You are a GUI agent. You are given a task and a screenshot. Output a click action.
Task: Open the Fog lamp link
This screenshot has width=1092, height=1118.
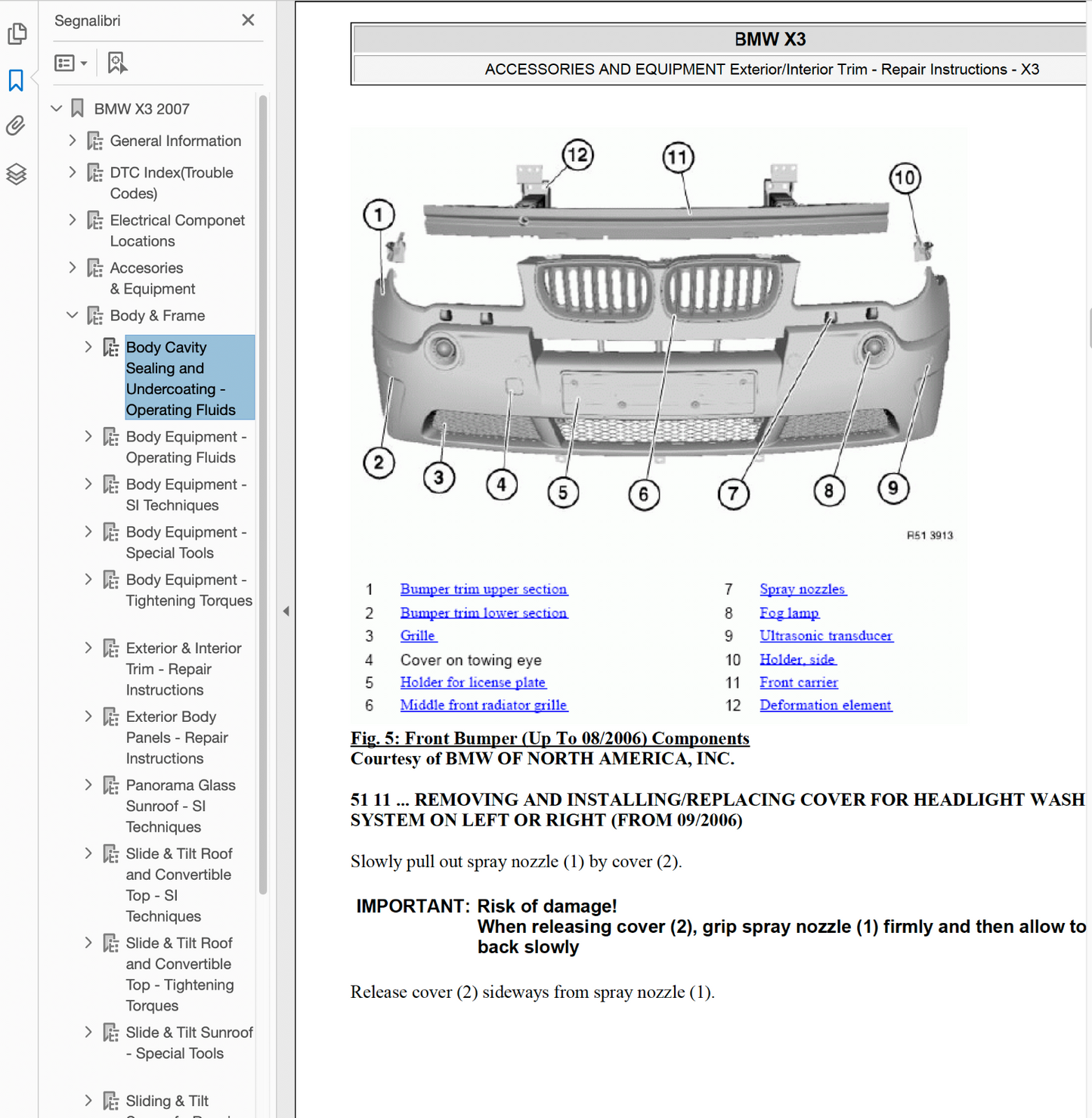click(x=789, y=613)
